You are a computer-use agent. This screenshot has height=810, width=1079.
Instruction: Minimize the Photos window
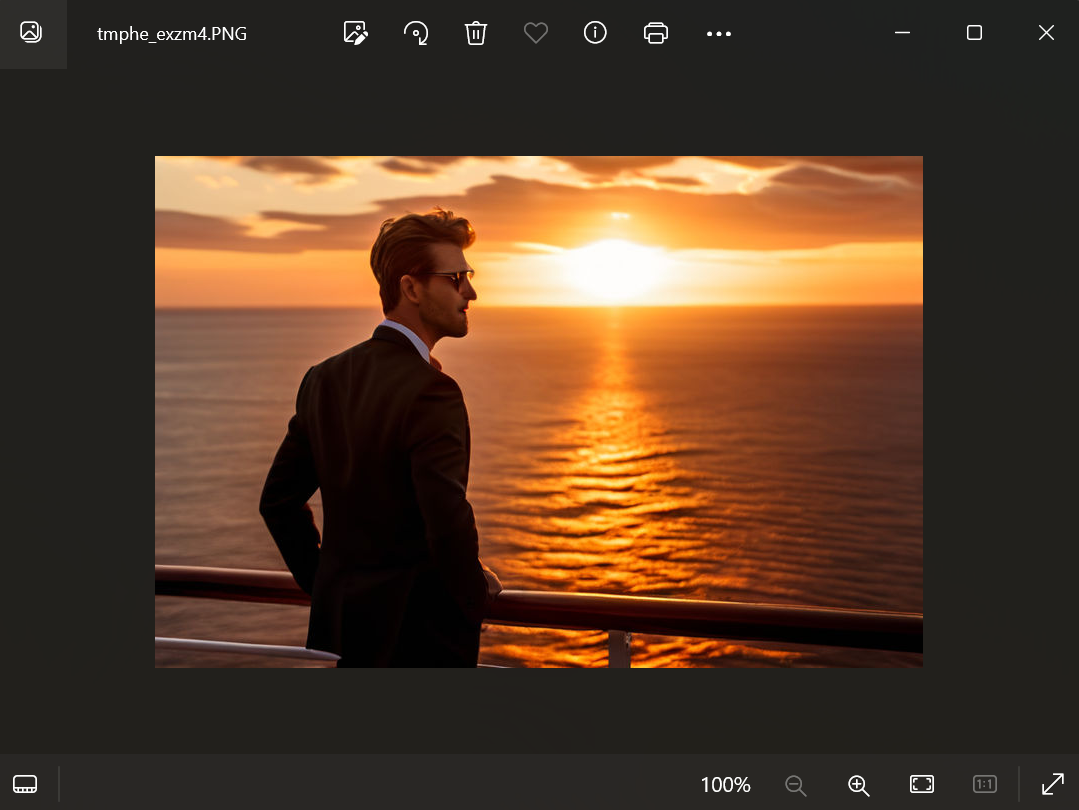tap(902, 33)
